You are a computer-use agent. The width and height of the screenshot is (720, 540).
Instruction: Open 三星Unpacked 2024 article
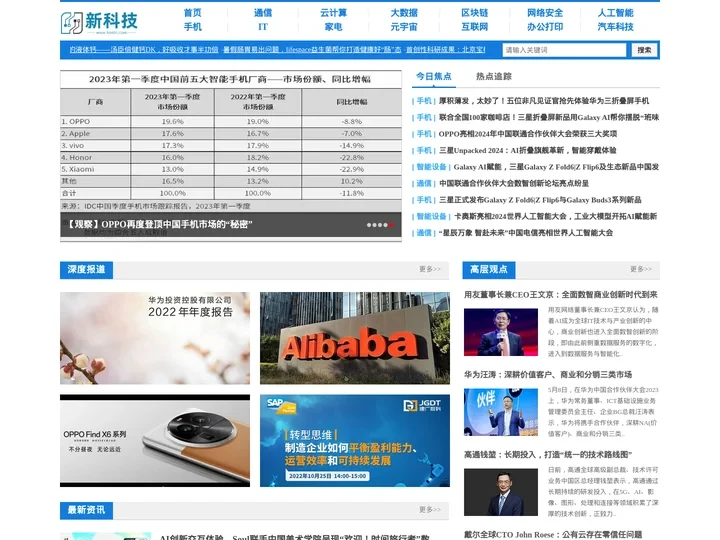click(x=528, y=150)
